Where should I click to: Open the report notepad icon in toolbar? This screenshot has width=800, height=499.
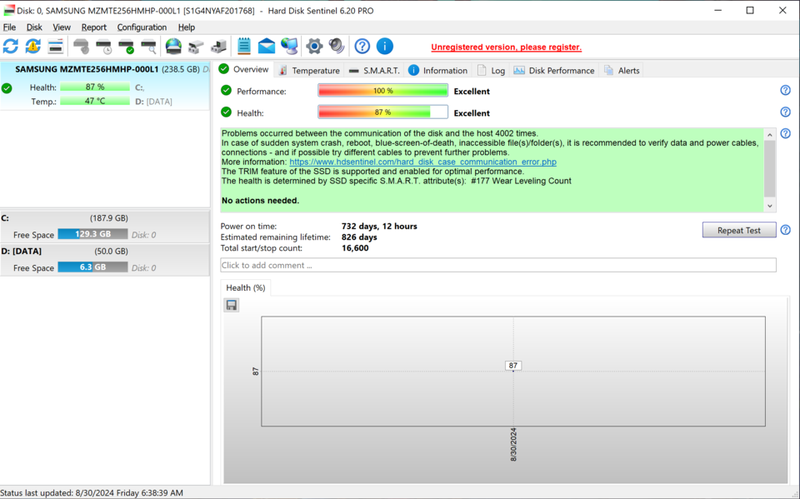244,46
